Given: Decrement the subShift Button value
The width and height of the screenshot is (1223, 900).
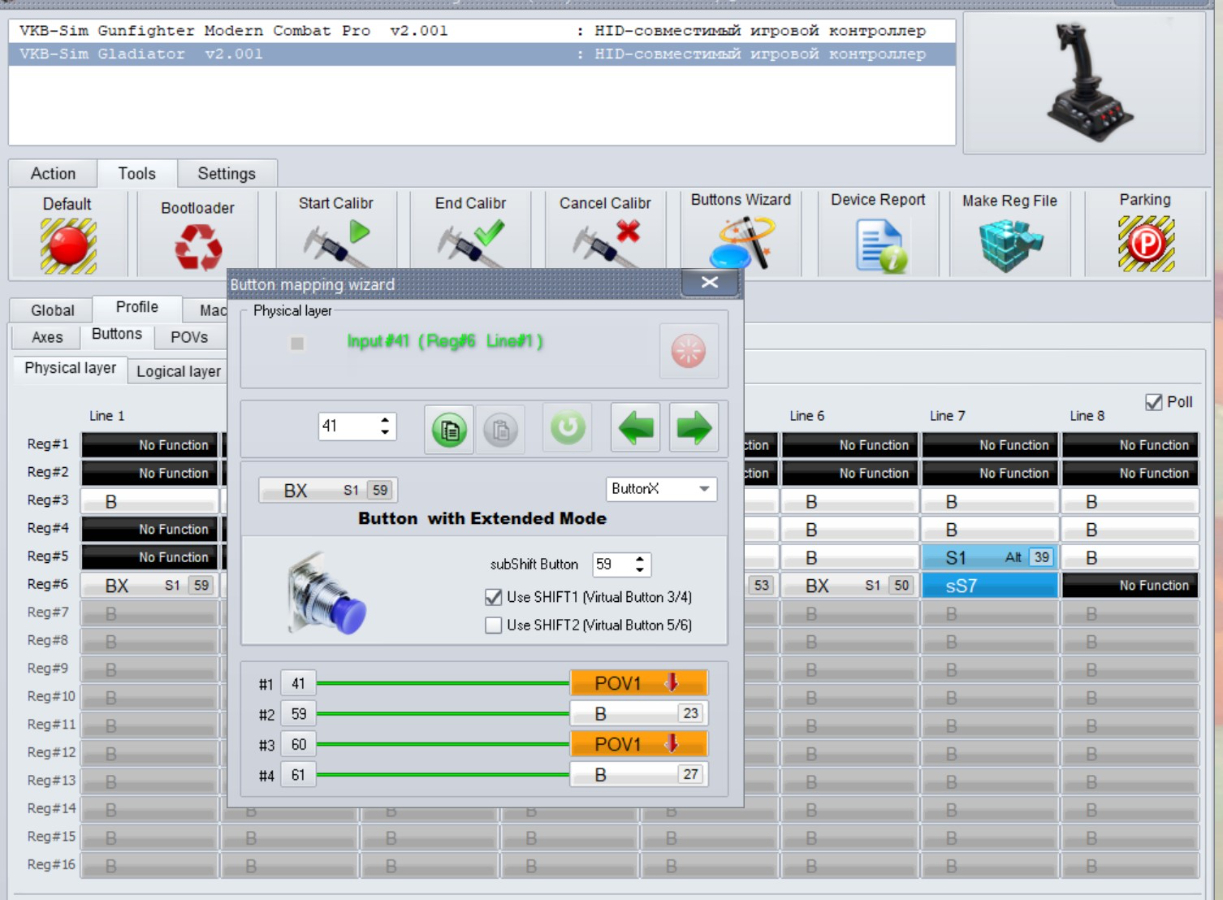Looking at the screenshot, I should [640, 571].
